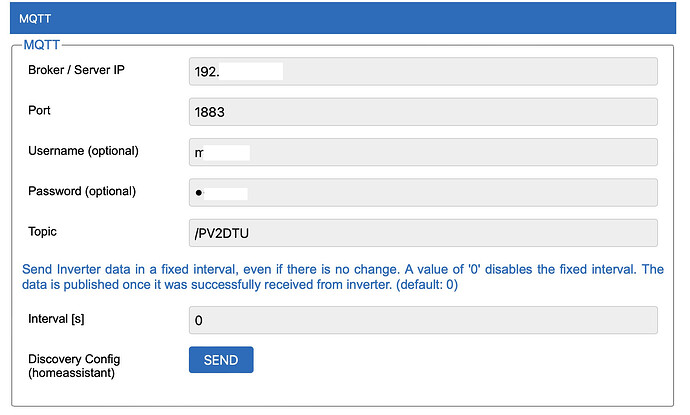
Task: Click the masked bullet in the password box
Action: (x=198, y=193)
